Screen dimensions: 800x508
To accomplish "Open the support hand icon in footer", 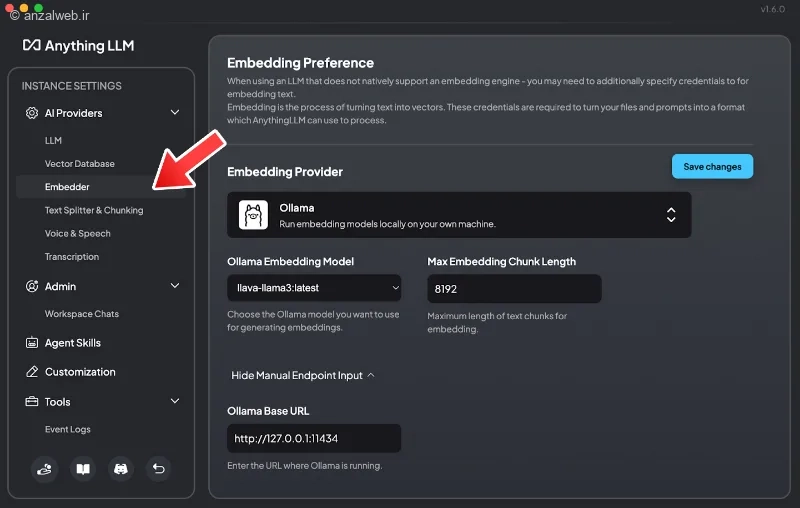I will (44, 469).
